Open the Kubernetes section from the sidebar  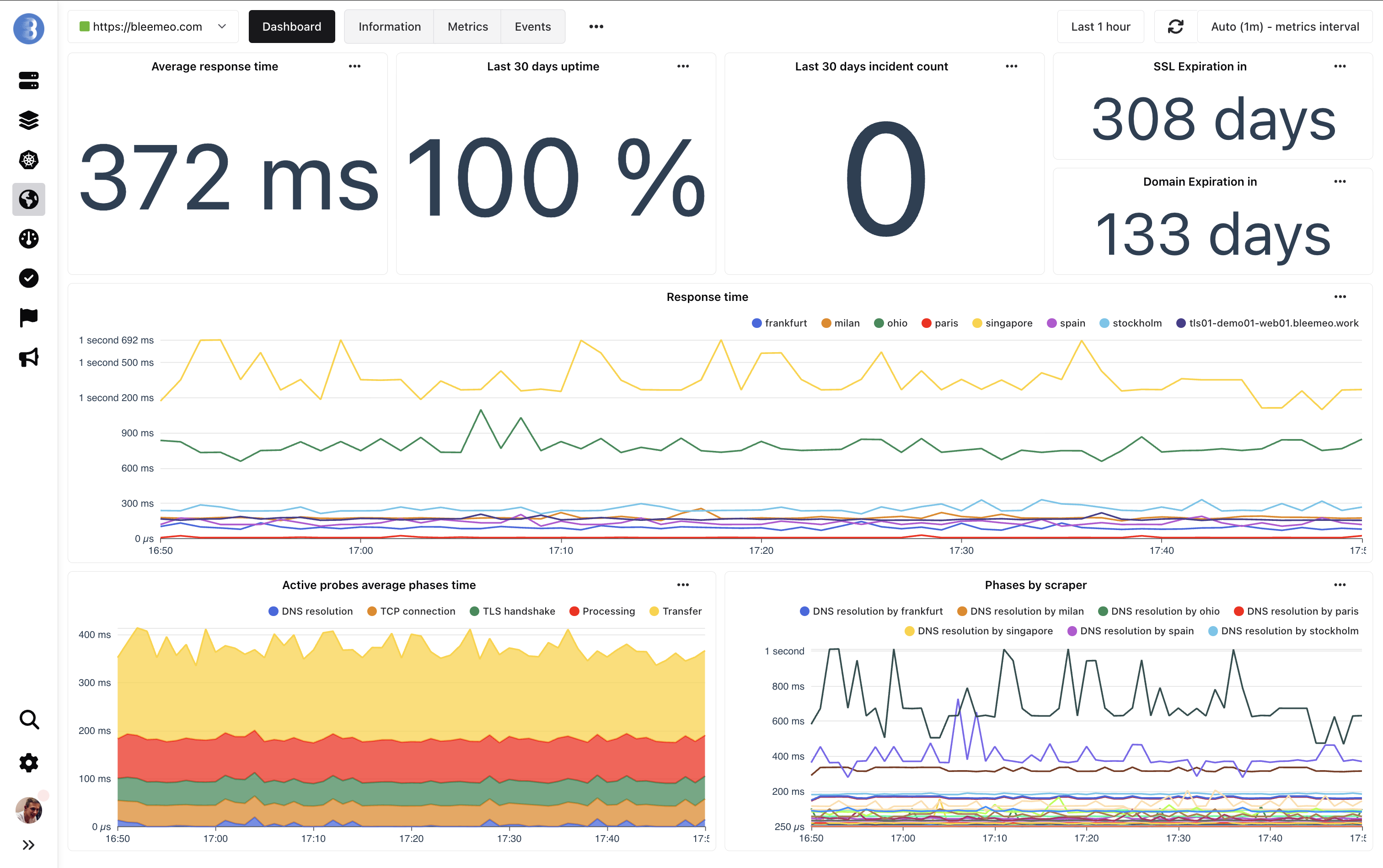click(28, 160)
